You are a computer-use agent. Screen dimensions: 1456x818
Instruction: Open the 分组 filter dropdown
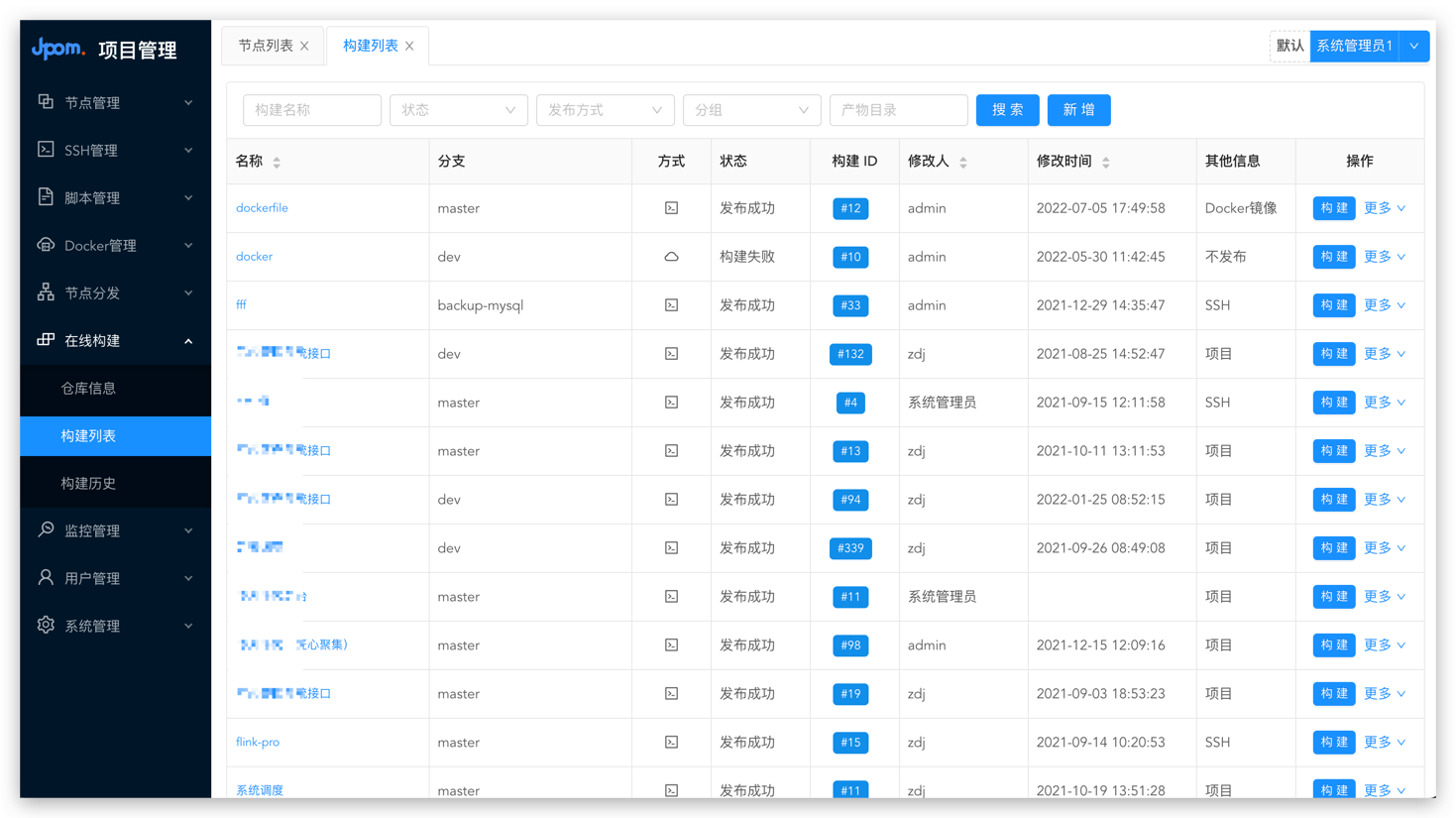click(x=751, y=110)
